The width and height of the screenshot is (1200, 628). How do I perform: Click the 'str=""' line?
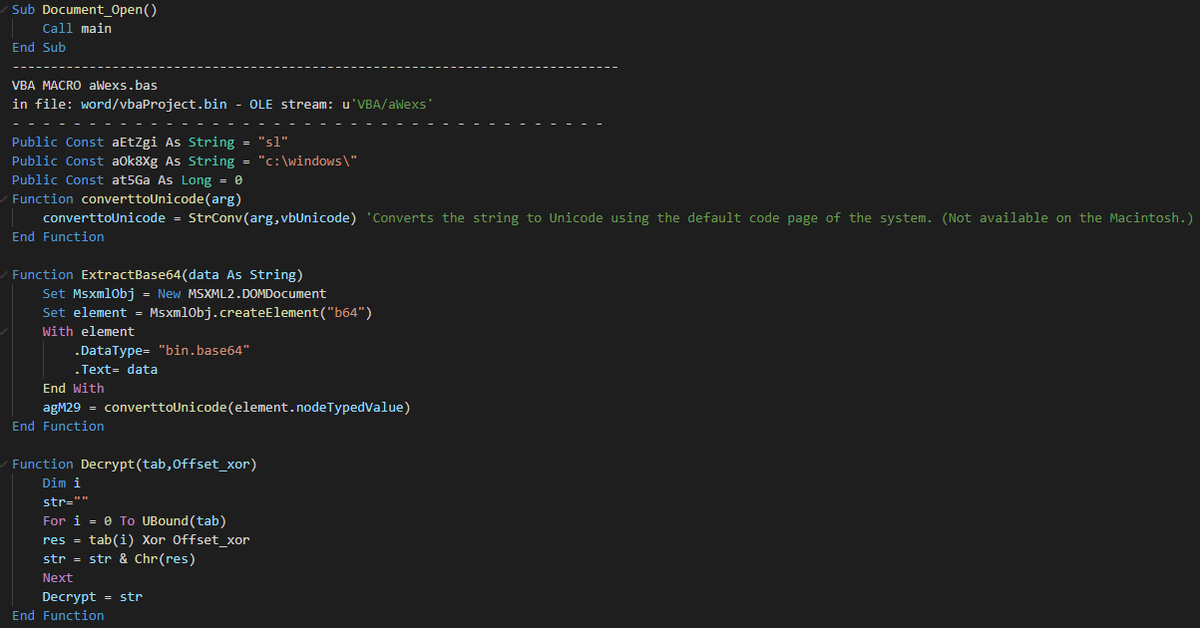[x=65, y=502]
